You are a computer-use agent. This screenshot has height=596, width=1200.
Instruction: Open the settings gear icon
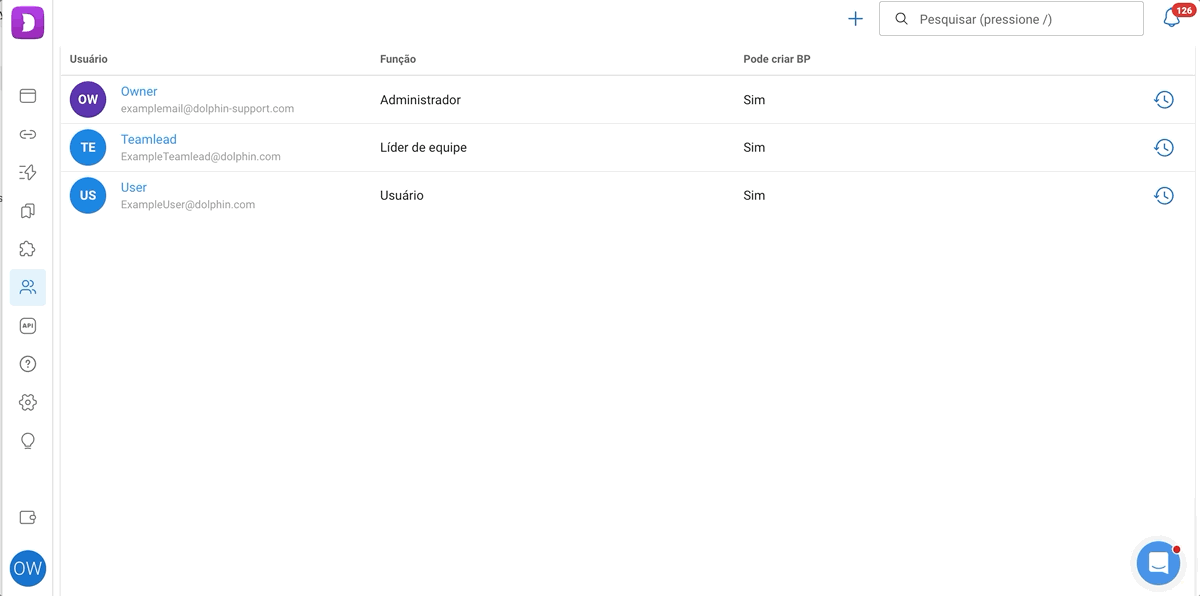click(x=28, y=402)
